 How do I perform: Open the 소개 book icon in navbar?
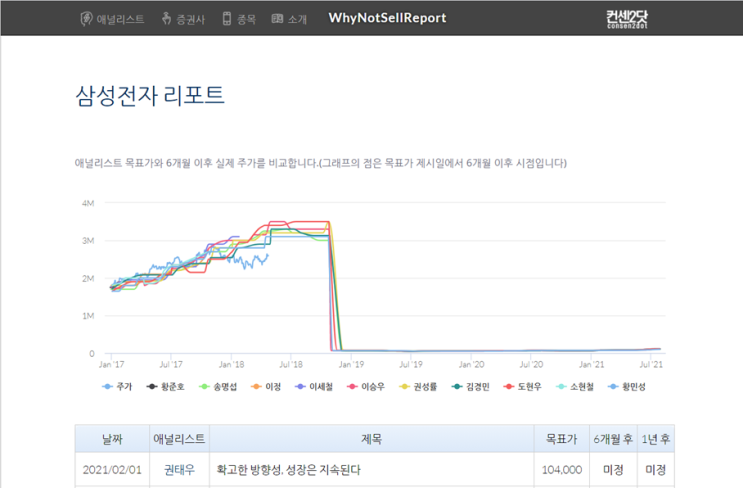pyautogui.click(x=277, y=18)
